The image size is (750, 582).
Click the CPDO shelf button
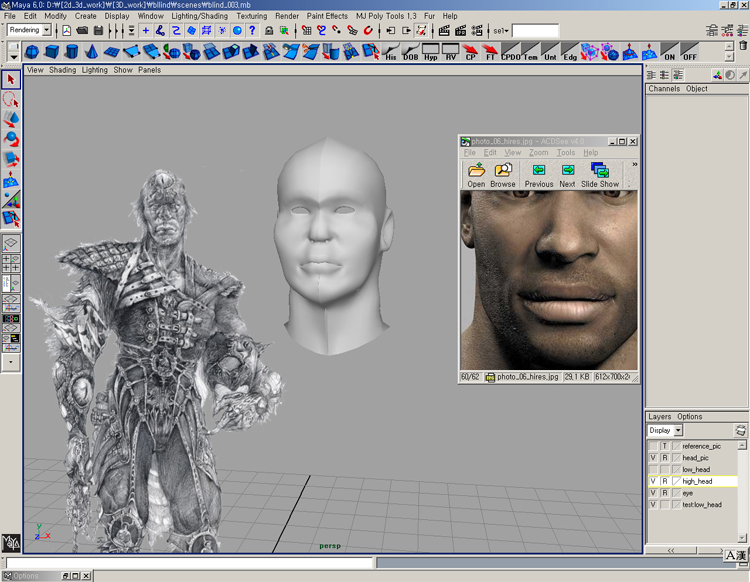(x=510, y=51)
